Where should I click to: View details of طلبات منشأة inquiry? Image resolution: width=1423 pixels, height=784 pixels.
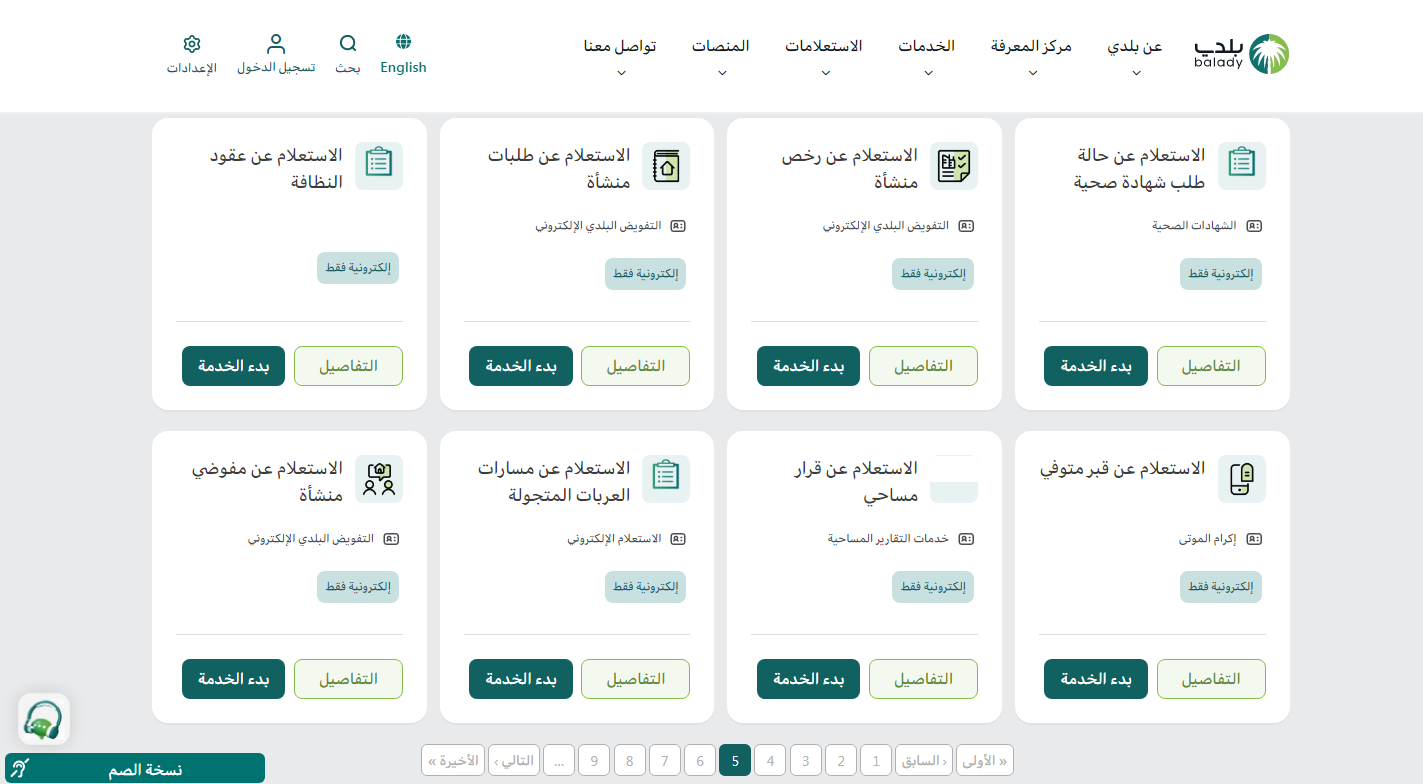pyautogui.click(x=635, y=366)
